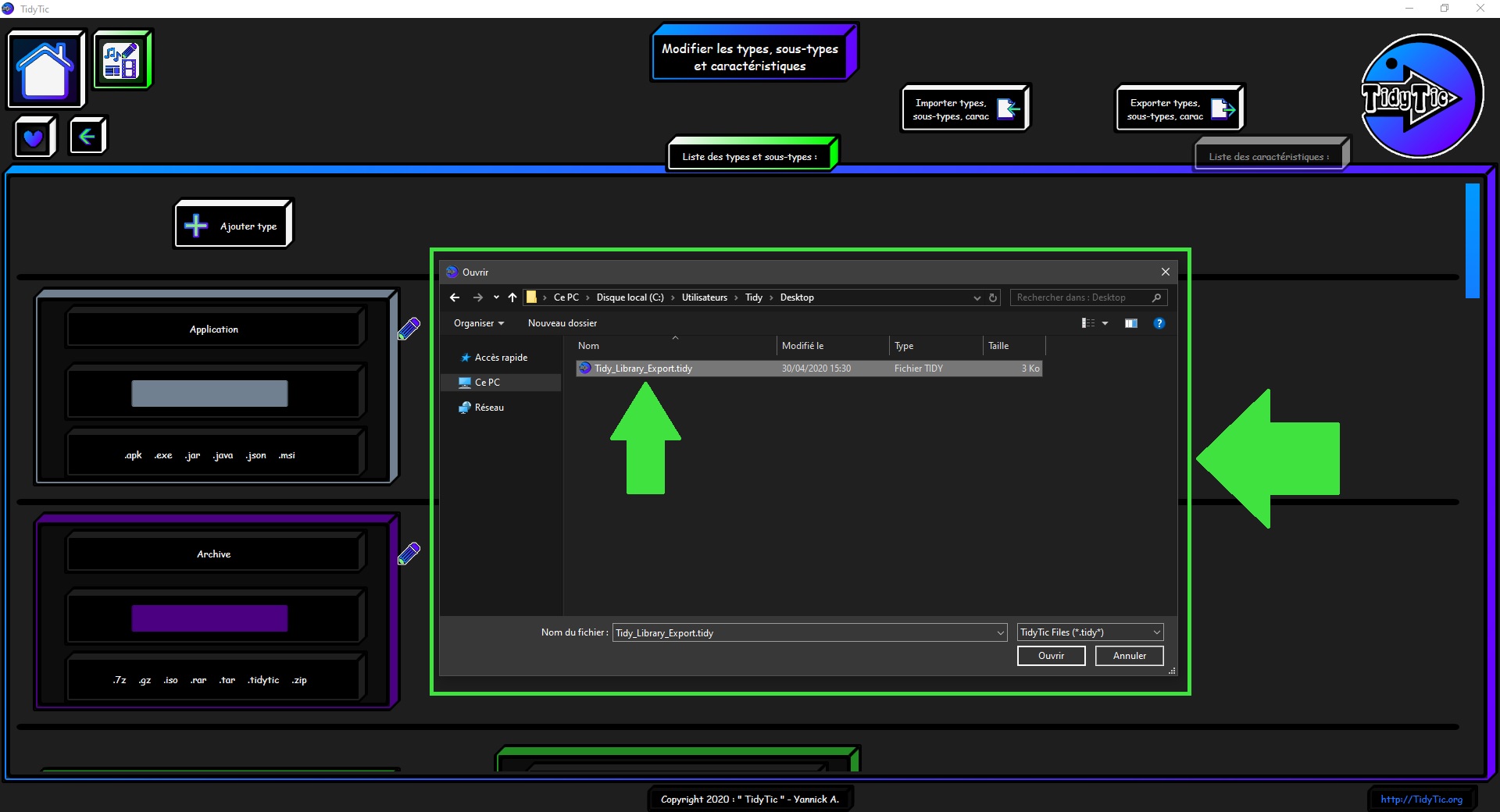Open the TidyTic Files (*.tidy*) filter

[x=1090, y=632]
